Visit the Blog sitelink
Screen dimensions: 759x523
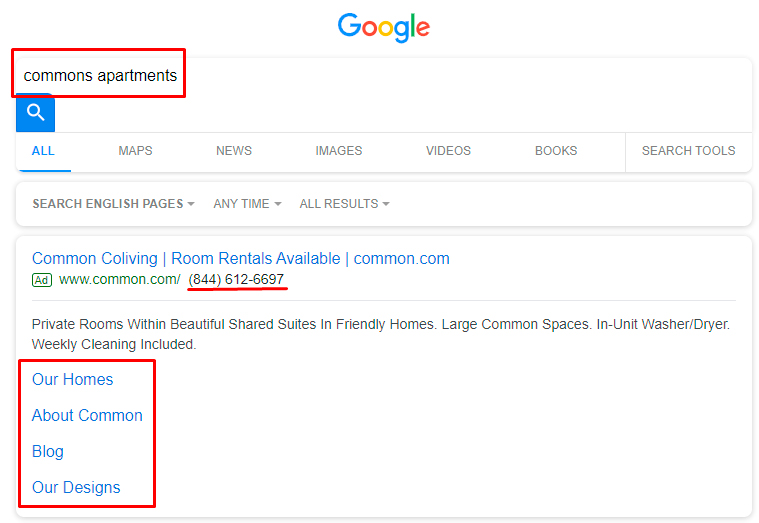(x=48, y=451)
